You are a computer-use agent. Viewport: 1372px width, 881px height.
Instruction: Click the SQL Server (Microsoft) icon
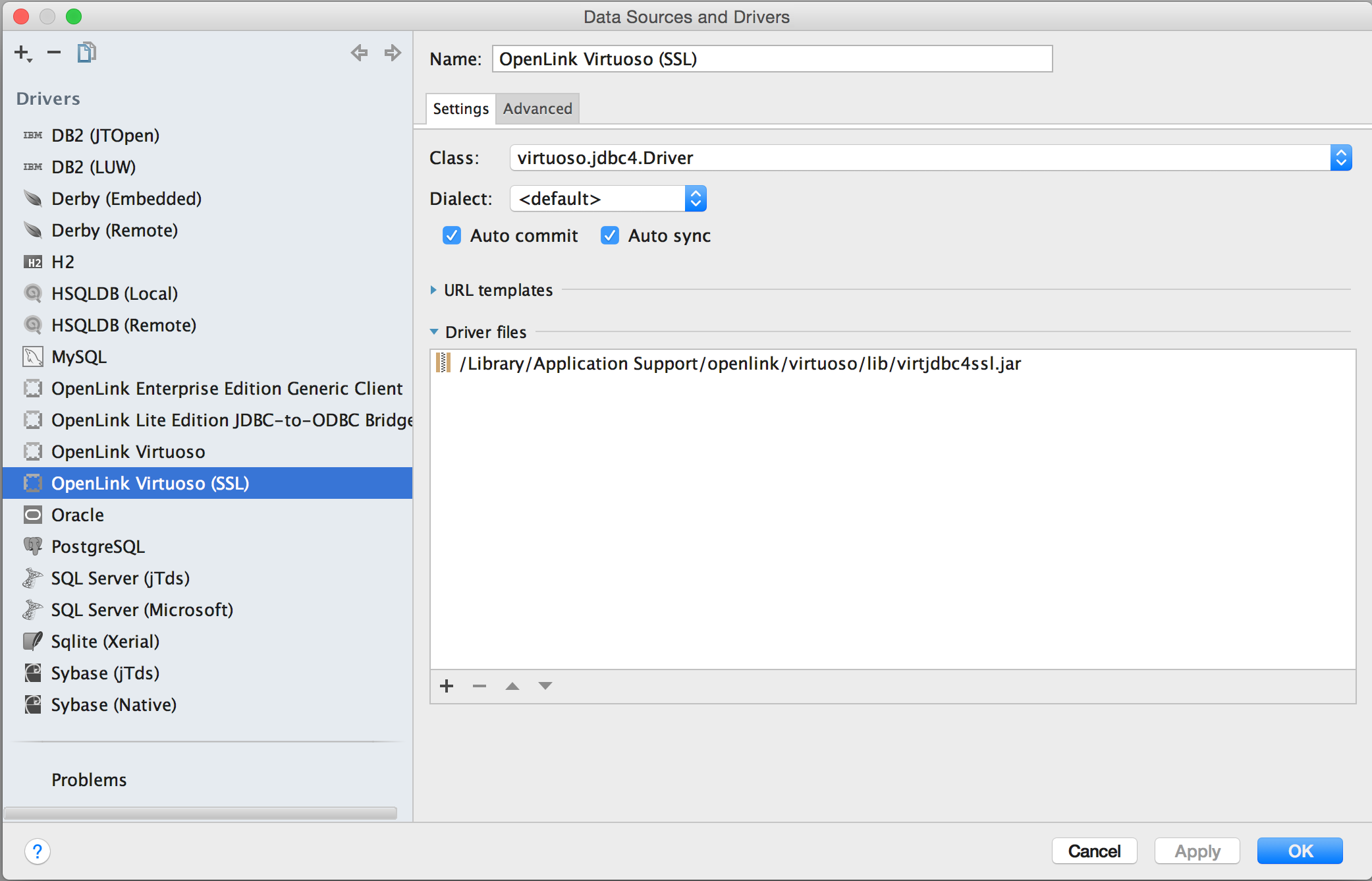(33, 610)
